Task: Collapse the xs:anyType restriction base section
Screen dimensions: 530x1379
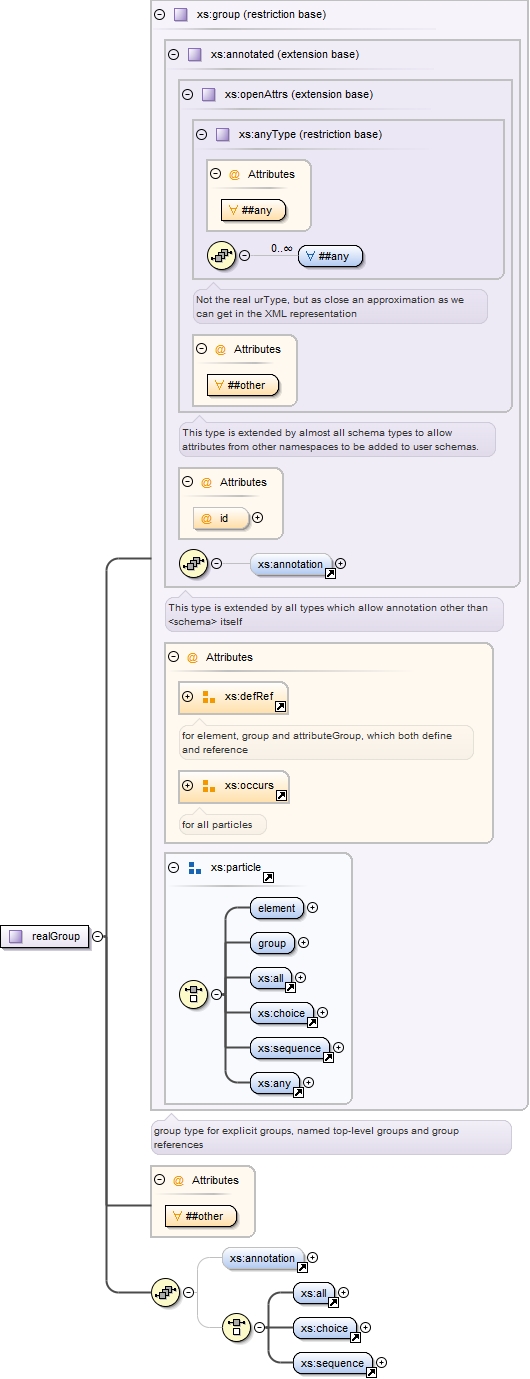Action: click(x=201, y=134)
